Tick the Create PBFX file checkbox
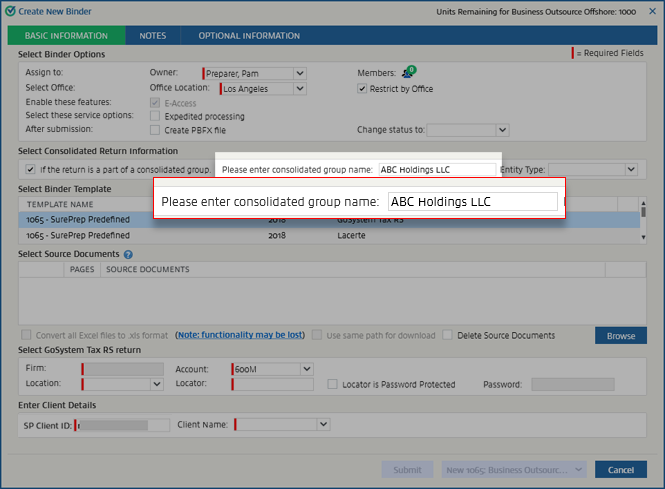This screenshot has width=665, height=489. click(x=154, y=130)
